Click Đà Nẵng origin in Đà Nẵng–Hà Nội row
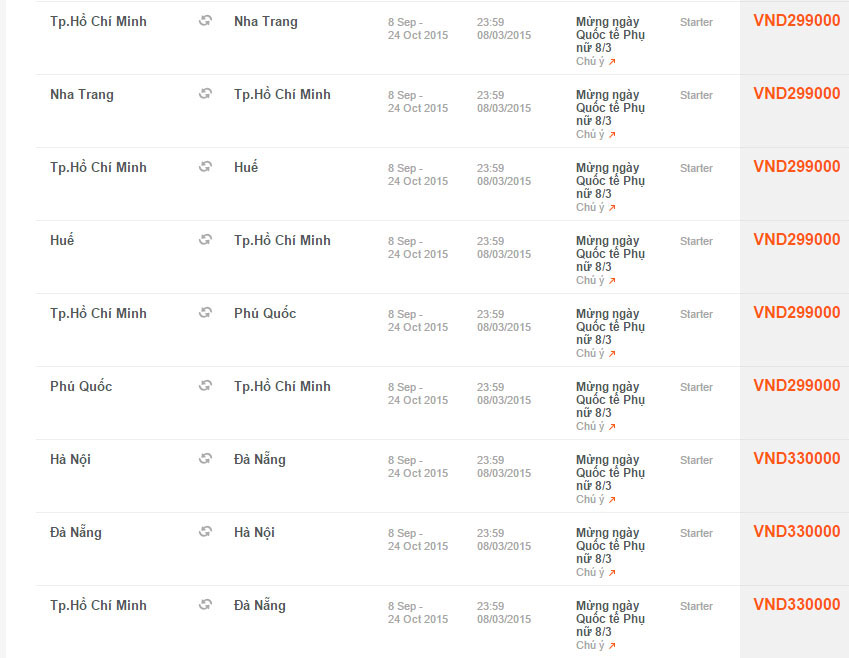This screenshot has height=658, width=849. (76, 532)
